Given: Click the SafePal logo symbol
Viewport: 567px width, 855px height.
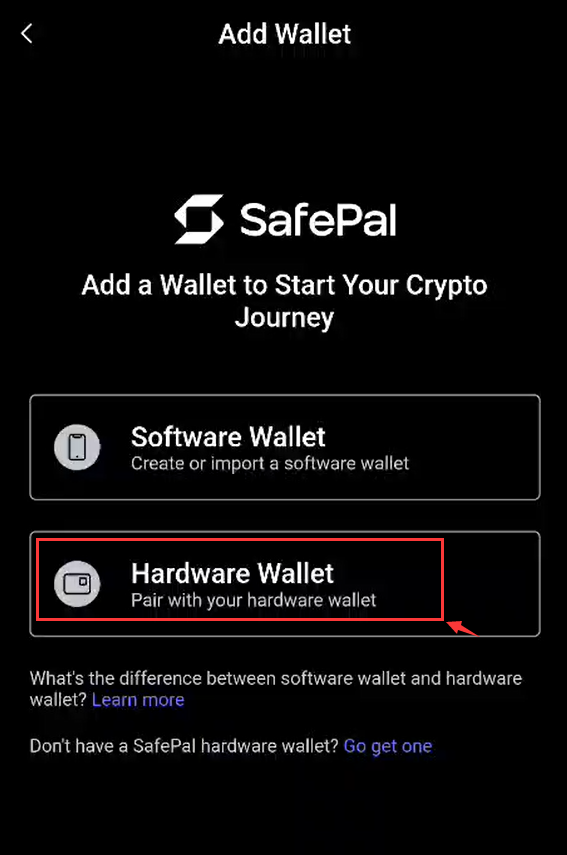Looking at the screenshot, I should [x=198, y=219].
